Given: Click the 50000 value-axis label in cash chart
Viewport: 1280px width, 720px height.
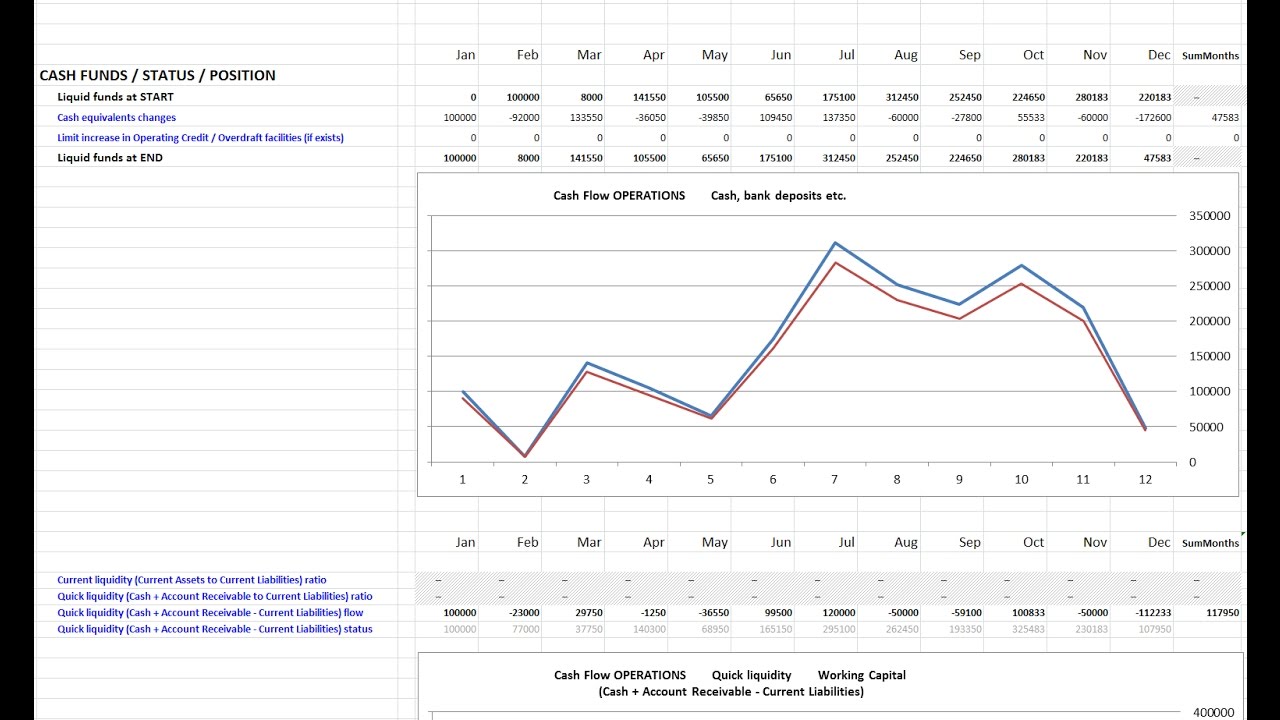Looking at the screenshot, I should pos(1206,427).
